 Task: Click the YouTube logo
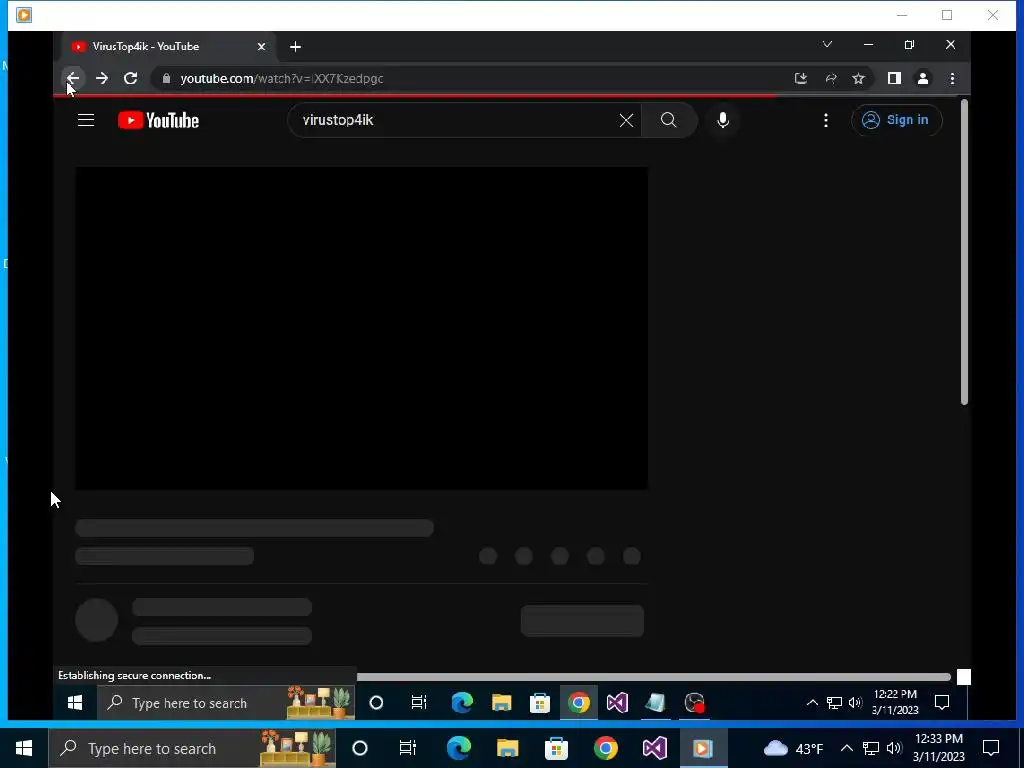pos(158,120)
